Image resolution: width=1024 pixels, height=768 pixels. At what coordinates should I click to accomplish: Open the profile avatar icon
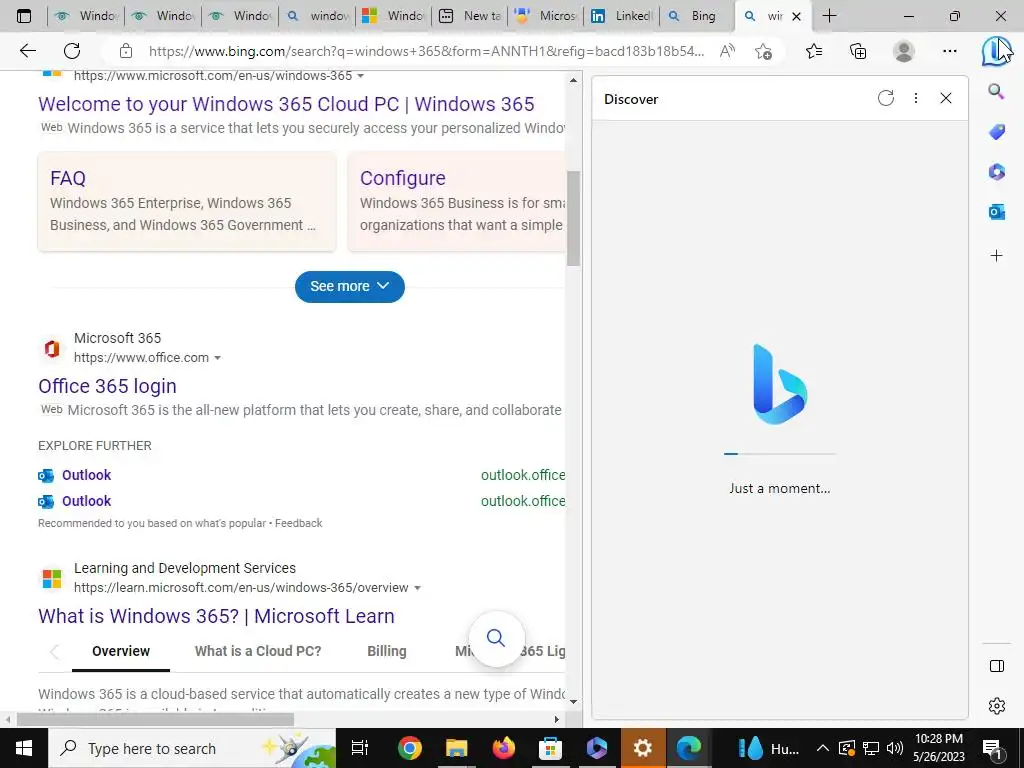point(904,51)
